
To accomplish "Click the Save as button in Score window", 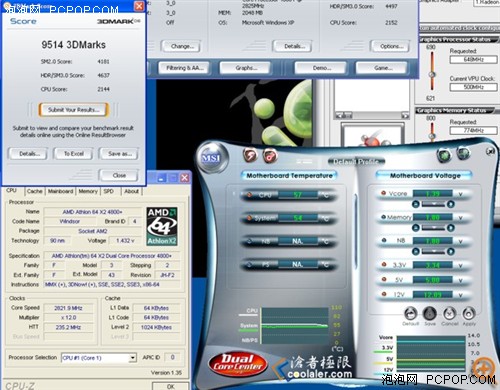I will pyautogui.click(x=119, y=154).
